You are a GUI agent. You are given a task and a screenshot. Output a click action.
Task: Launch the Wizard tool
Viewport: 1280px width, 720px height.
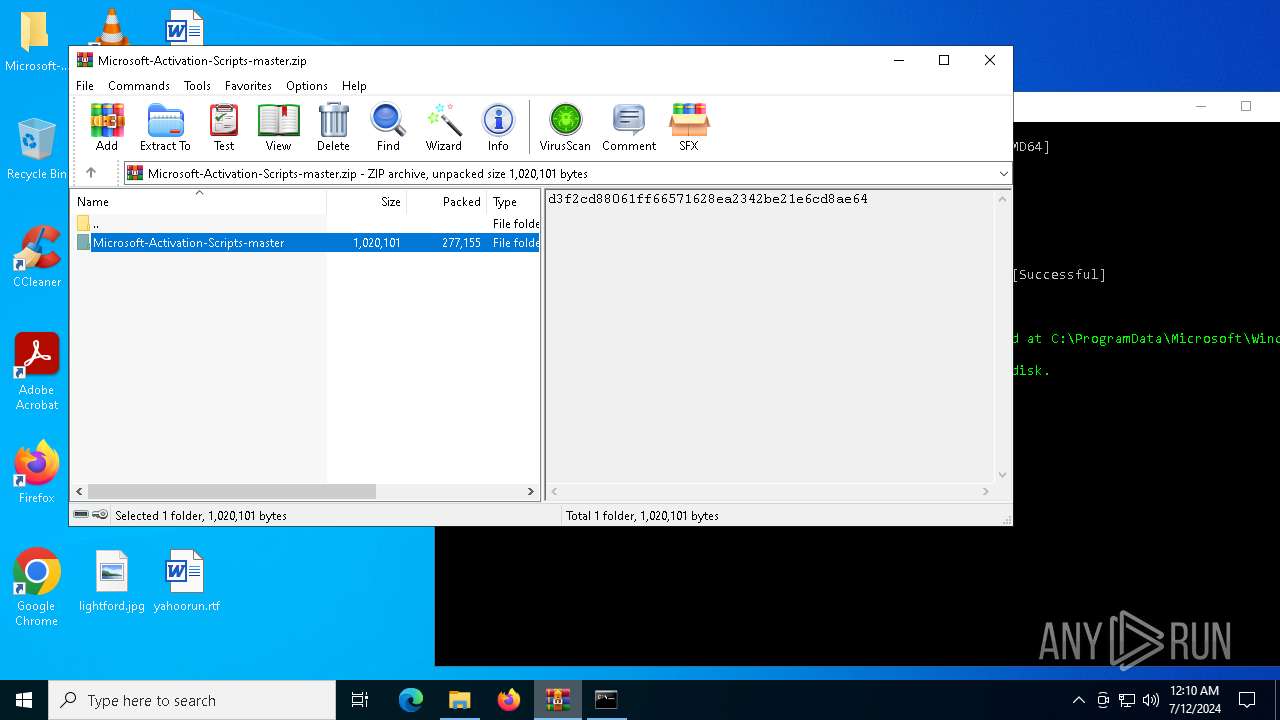pyautogui.click(x=444, y=127)
